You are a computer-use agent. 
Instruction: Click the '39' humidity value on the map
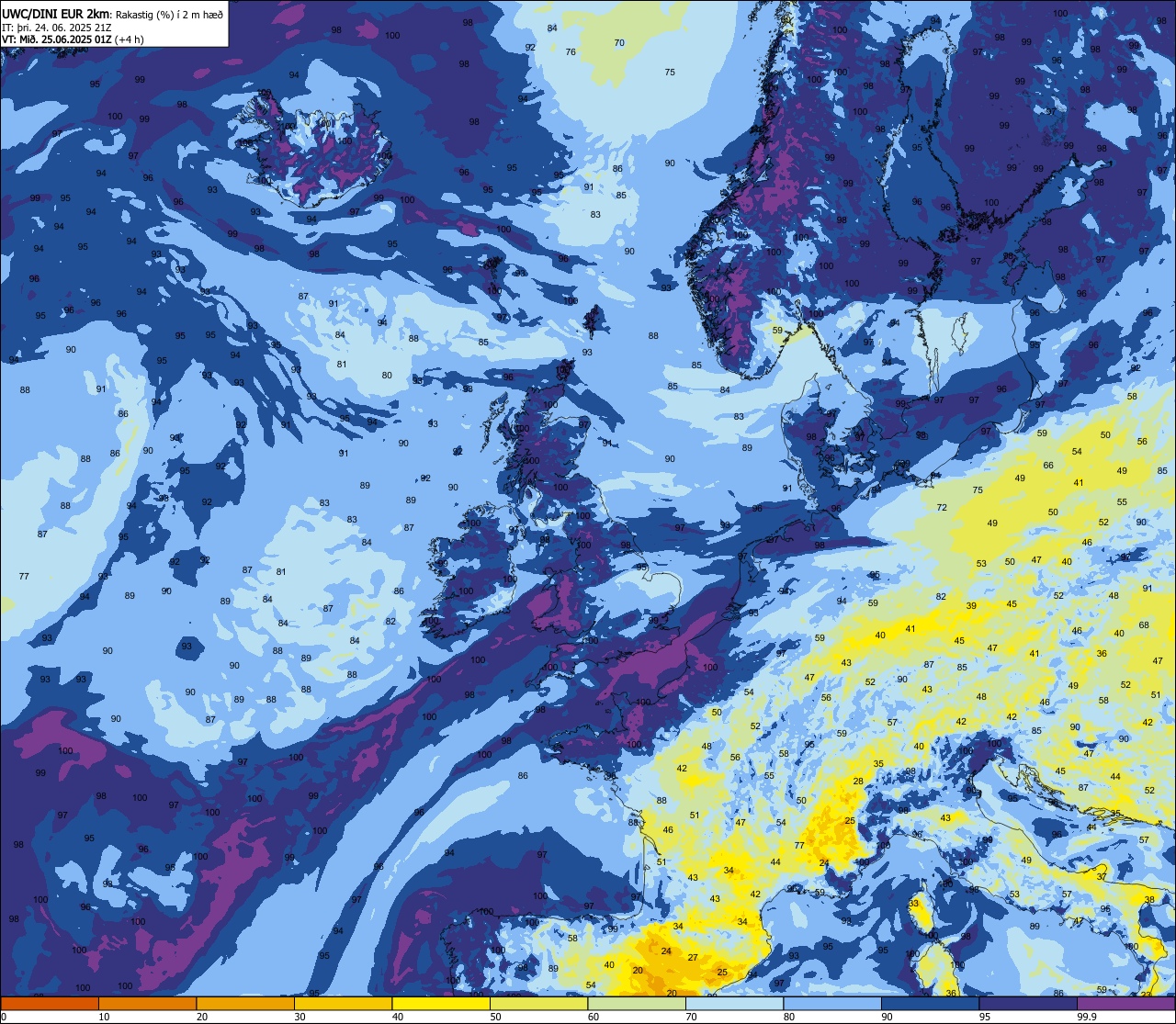(x=971, y=606)
